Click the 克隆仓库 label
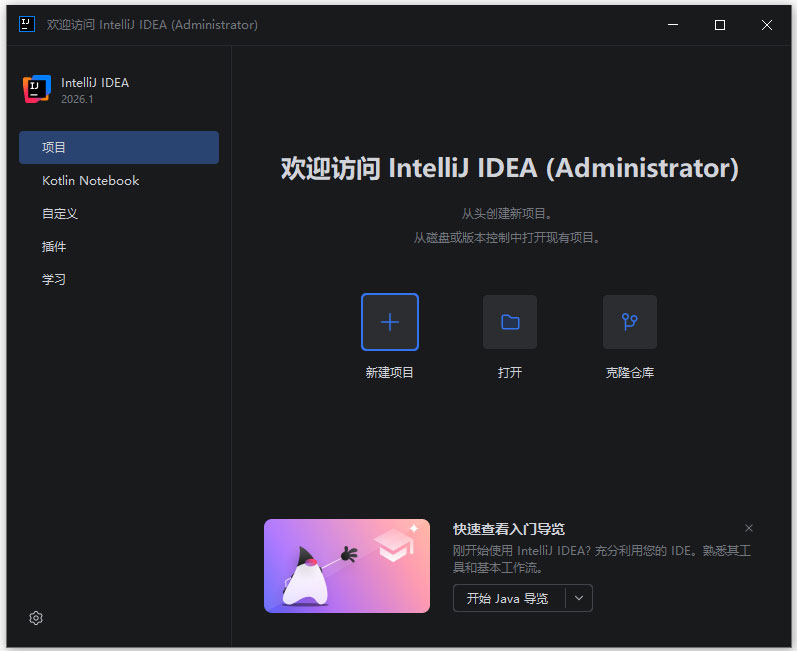 tap(630, 373)
